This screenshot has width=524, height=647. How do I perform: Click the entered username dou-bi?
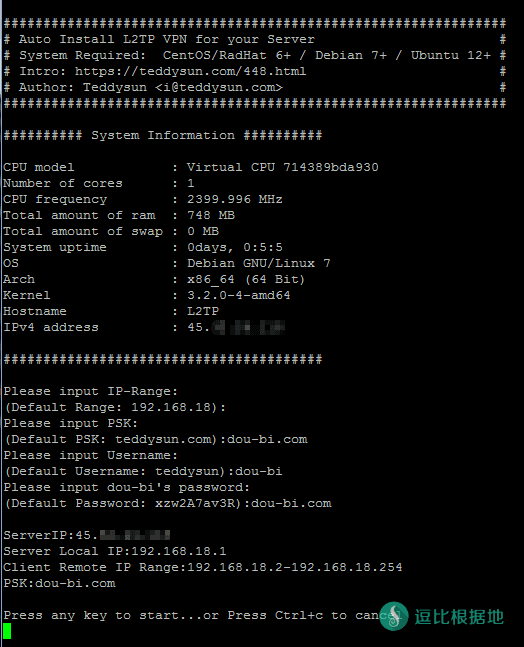coord(259,471)
